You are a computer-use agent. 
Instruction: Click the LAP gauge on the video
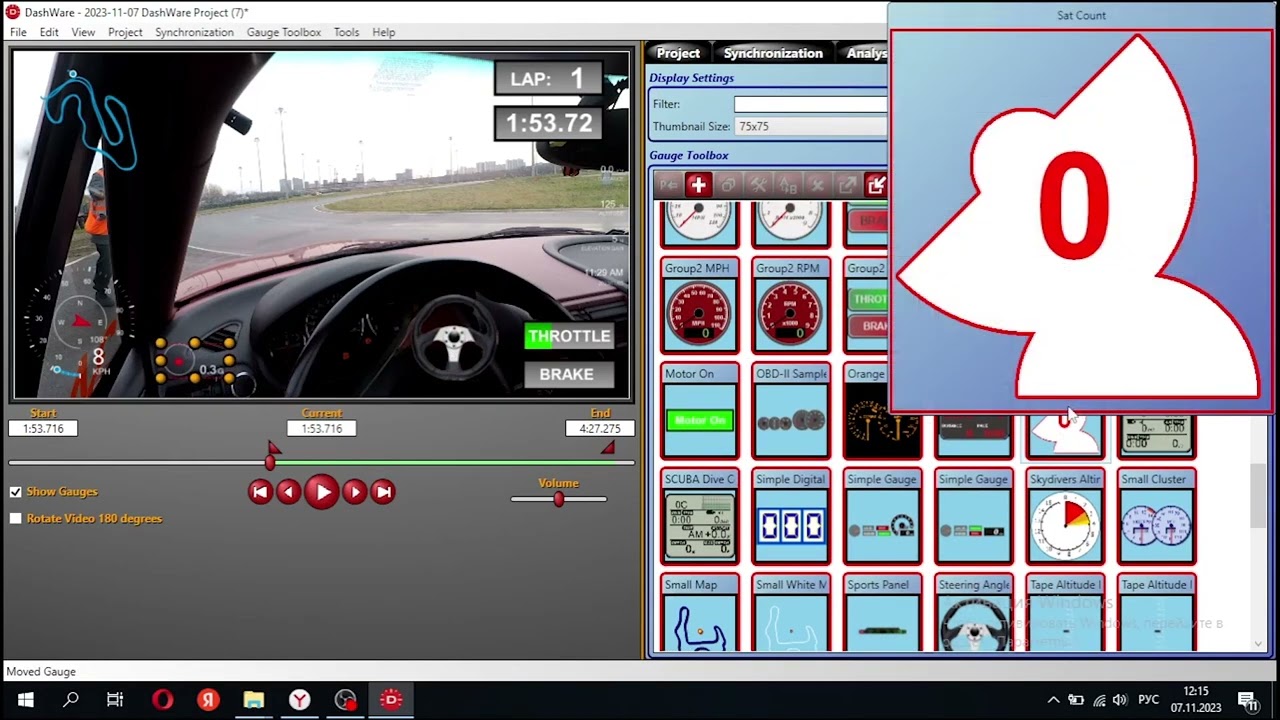pyautogui.click(x=548, y=79)
